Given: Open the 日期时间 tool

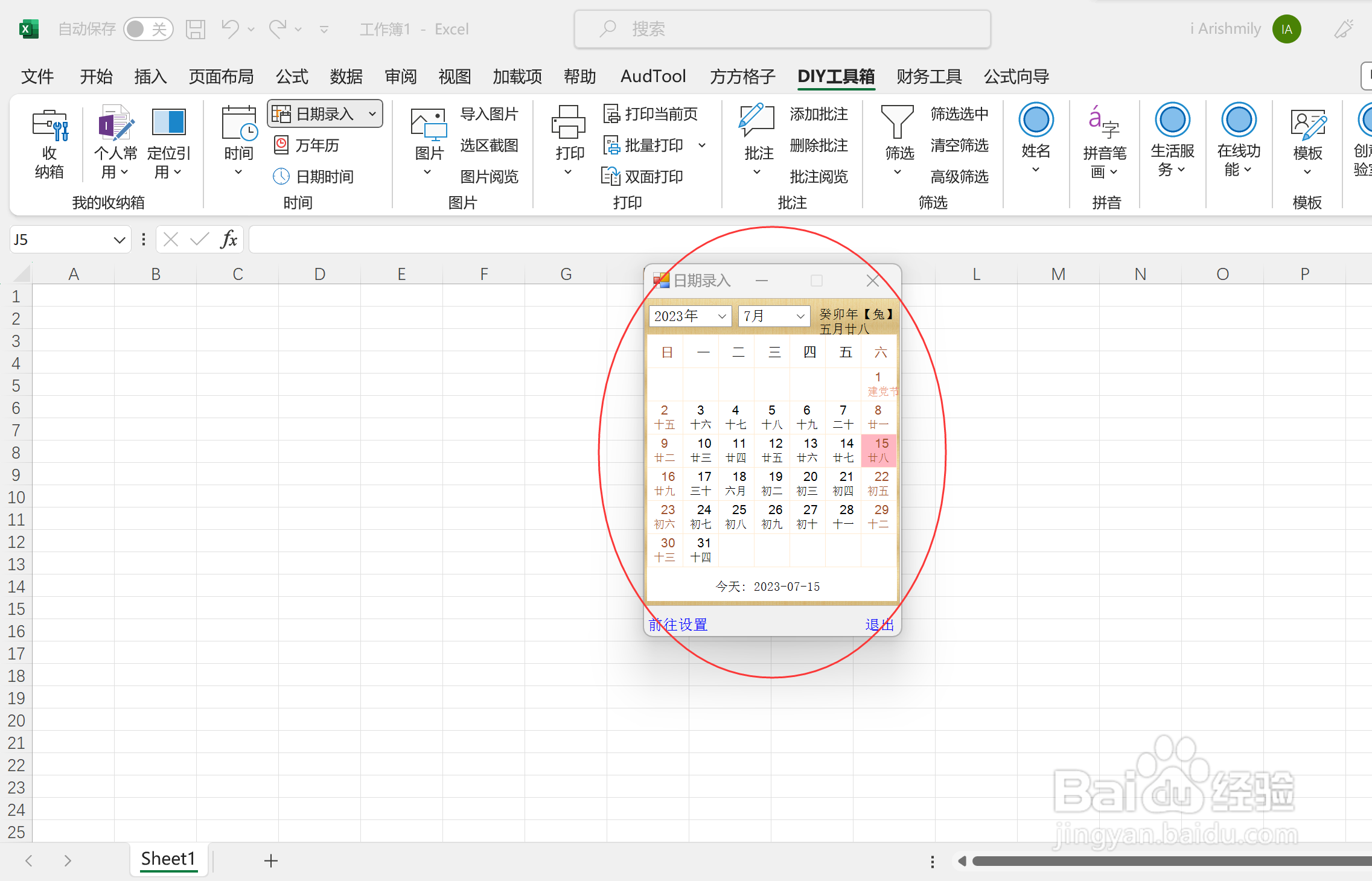Looking at the screenshot, I should click(x=314, y=177).
